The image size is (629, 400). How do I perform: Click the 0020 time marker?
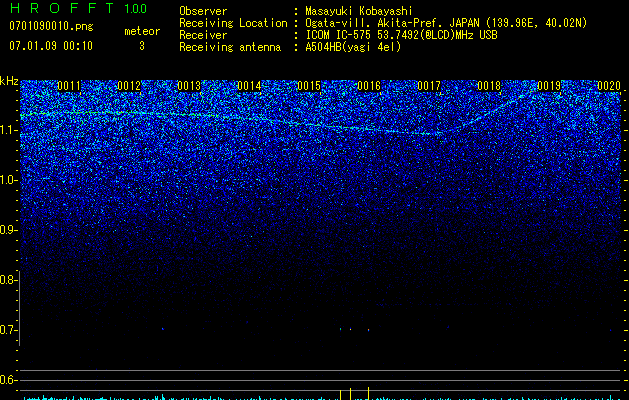pos(609,86)
